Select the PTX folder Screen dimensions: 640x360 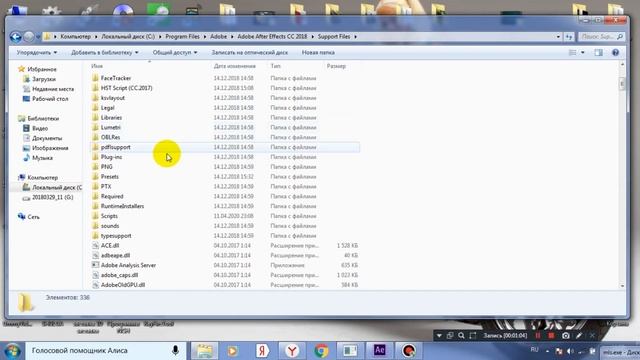click(106, 187)
